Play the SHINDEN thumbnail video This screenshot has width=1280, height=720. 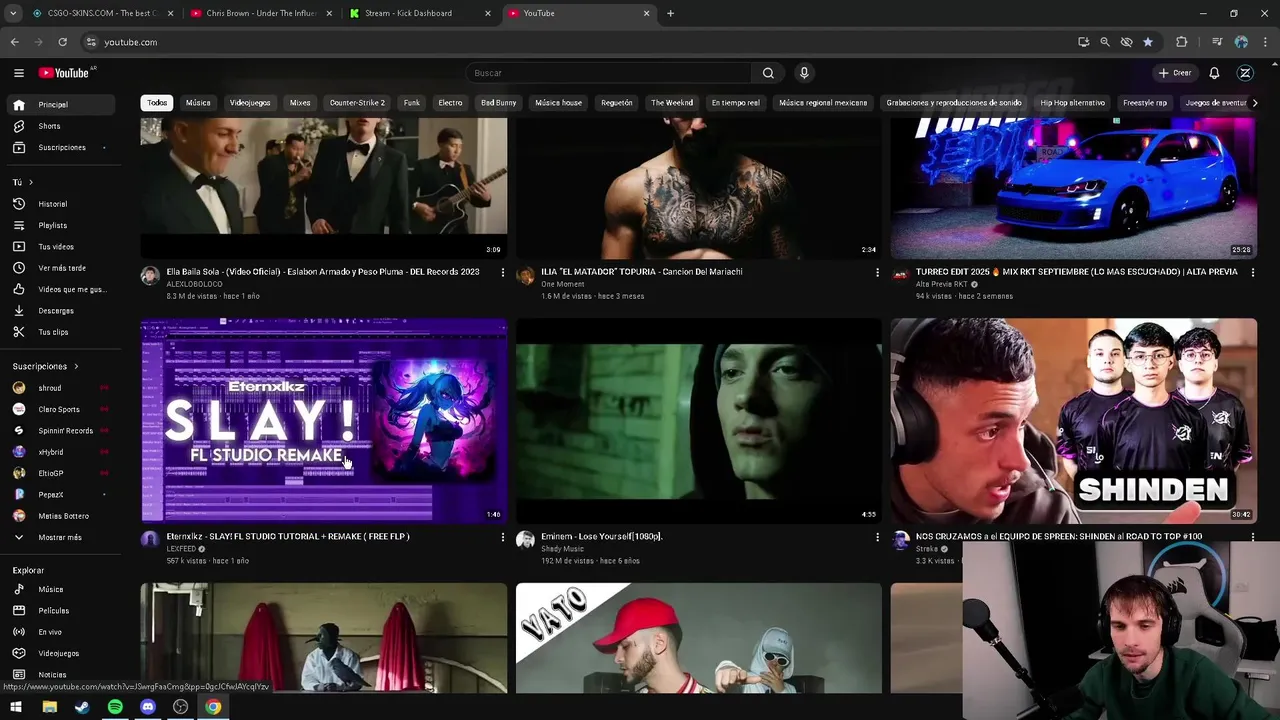1074,421
